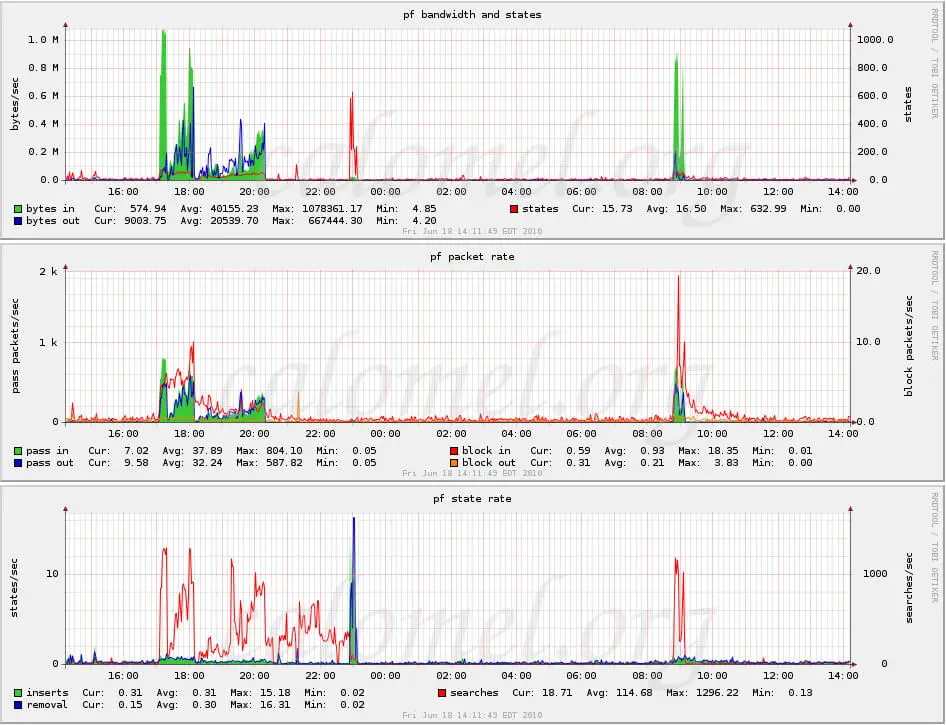Click the '22:00' time label on state rate graph
The image size is (946, 725).
pyautogui.click(x=320, y=676)
